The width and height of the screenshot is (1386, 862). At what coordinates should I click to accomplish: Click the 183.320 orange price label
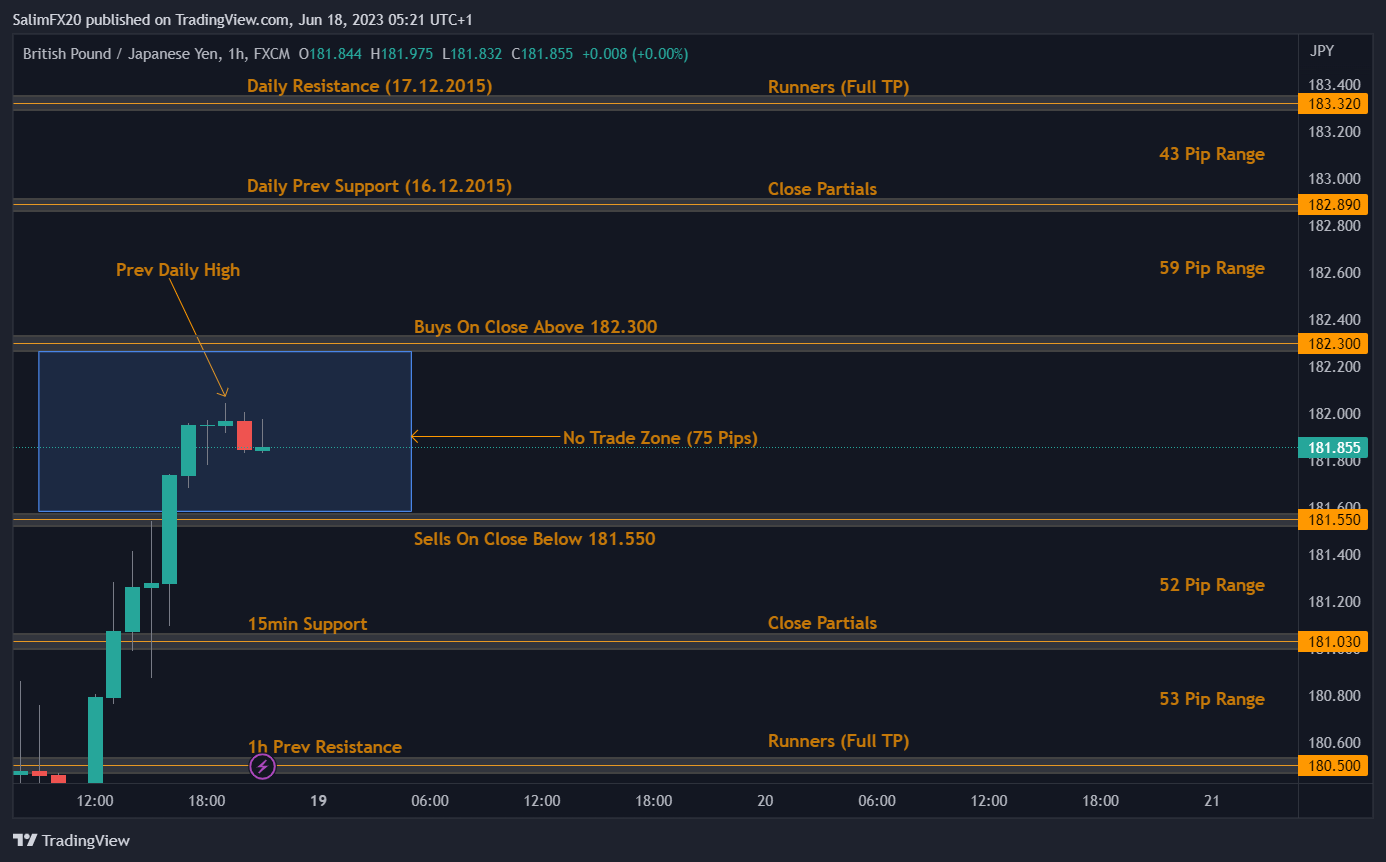[x=1331, y=103]
